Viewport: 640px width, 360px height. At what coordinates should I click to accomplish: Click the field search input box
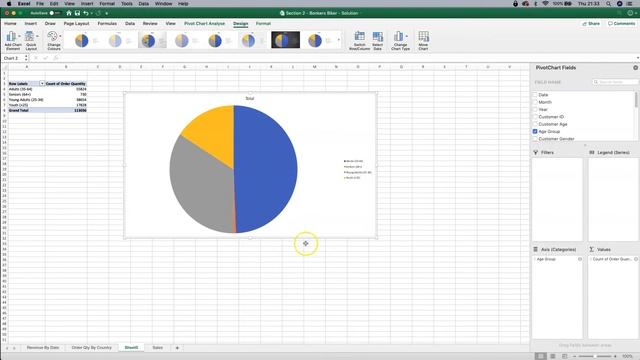(616, 82)
